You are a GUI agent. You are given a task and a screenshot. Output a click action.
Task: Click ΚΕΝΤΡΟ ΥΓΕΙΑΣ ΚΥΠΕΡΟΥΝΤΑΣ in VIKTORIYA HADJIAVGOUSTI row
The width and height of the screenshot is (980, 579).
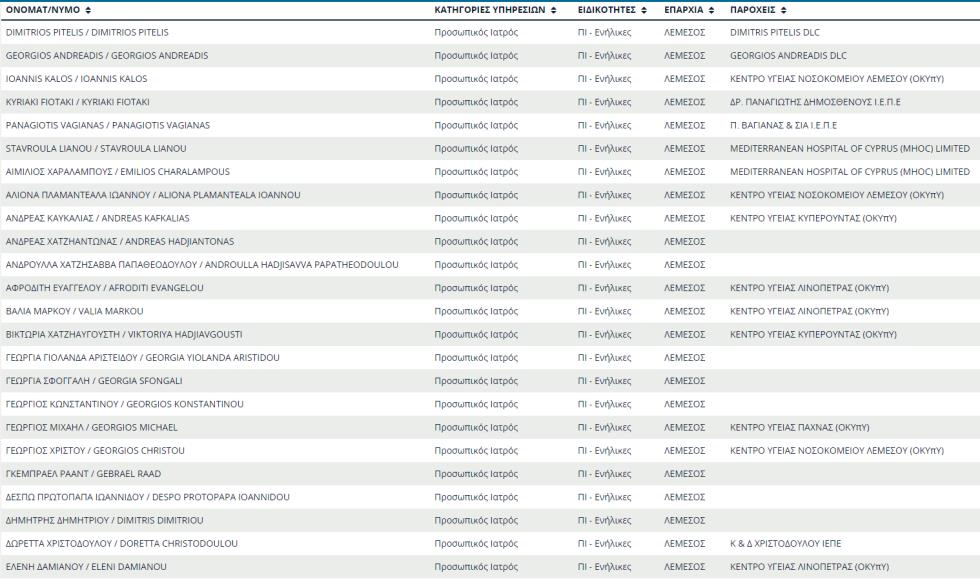pos(813,335)
